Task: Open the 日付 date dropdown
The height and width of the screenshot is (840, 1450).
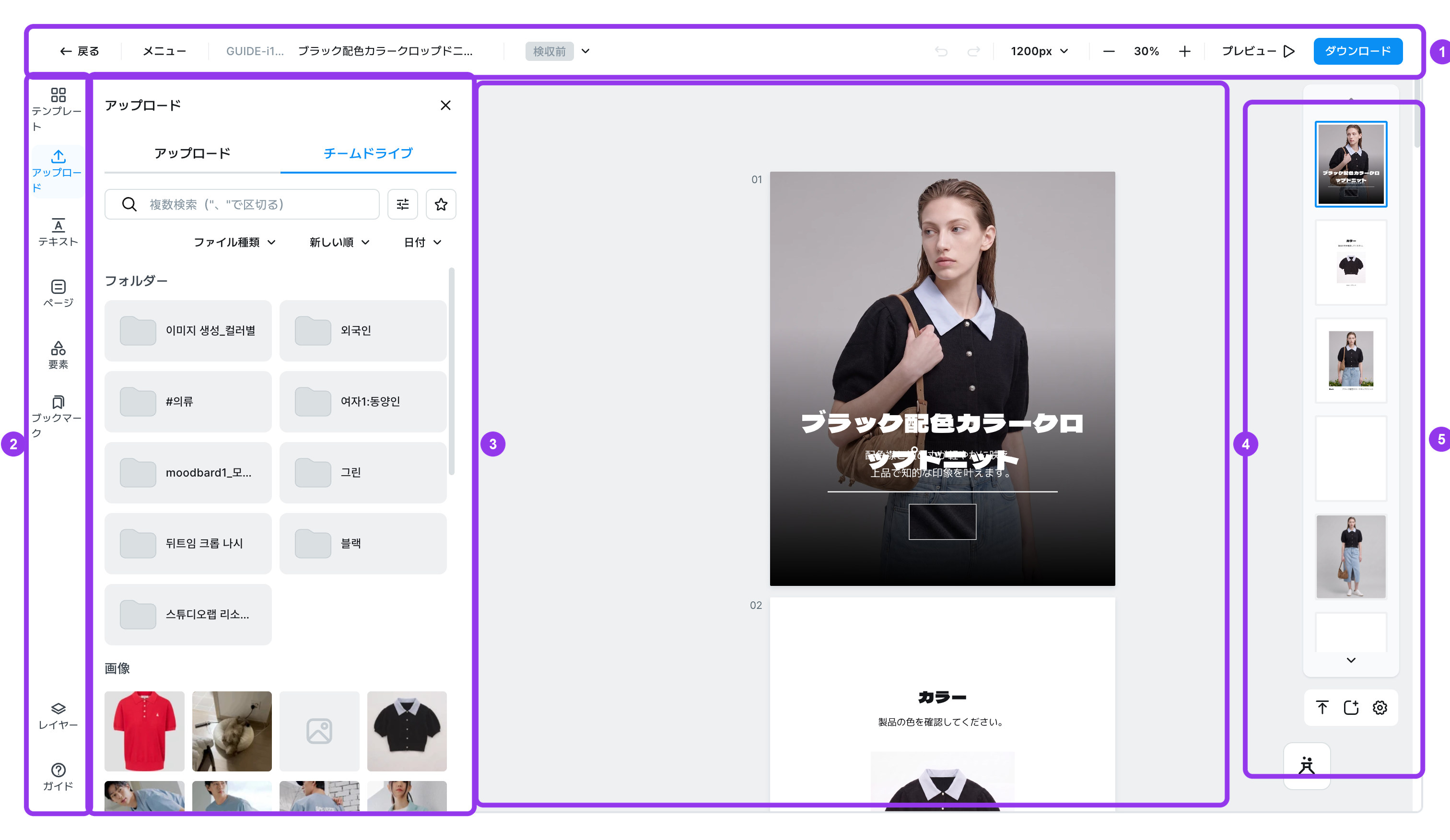Action: pos(422,242)
